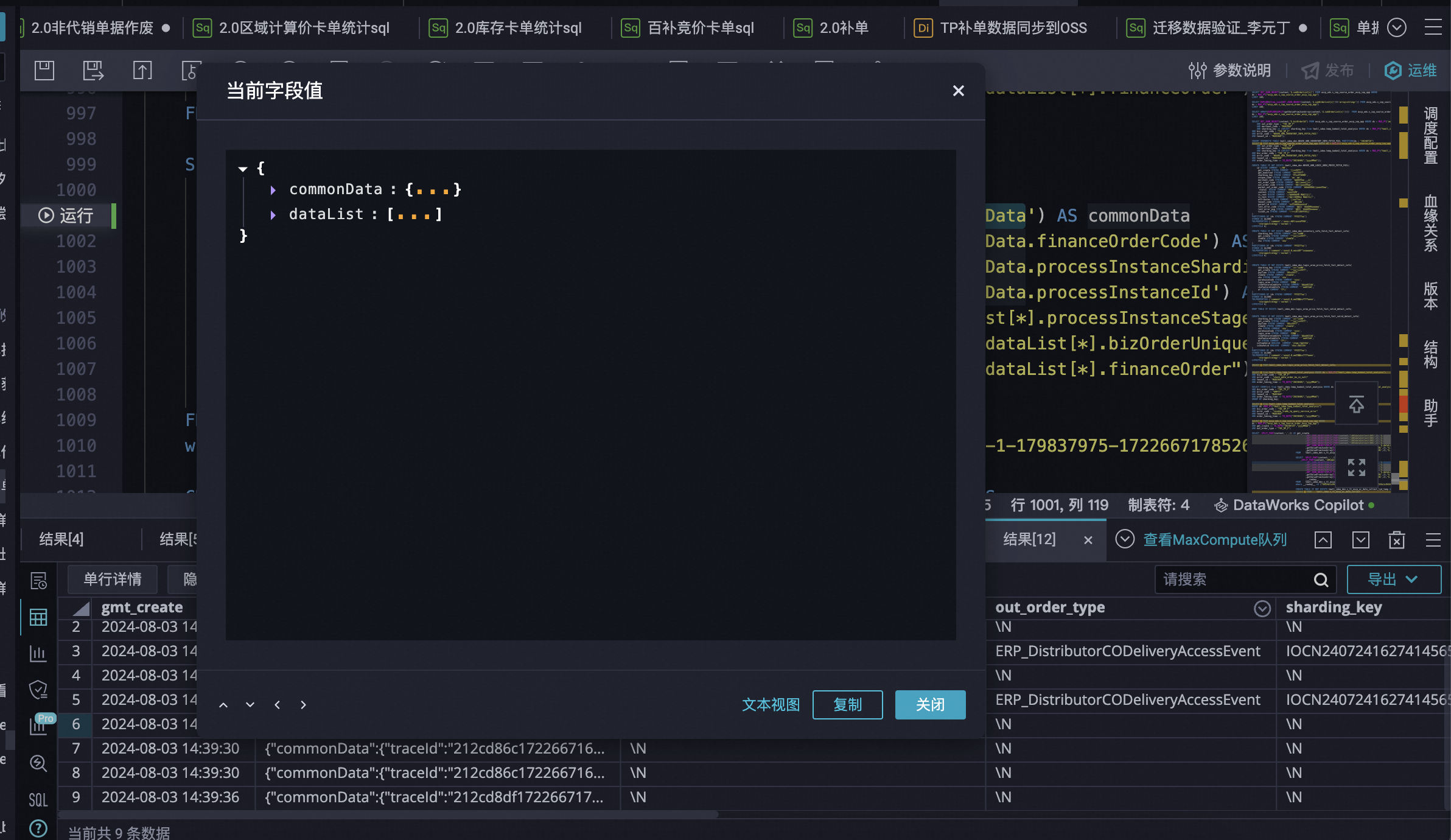
Task: Click 制表符: 4 tab size indicator
Action: tap(1158, 505)
